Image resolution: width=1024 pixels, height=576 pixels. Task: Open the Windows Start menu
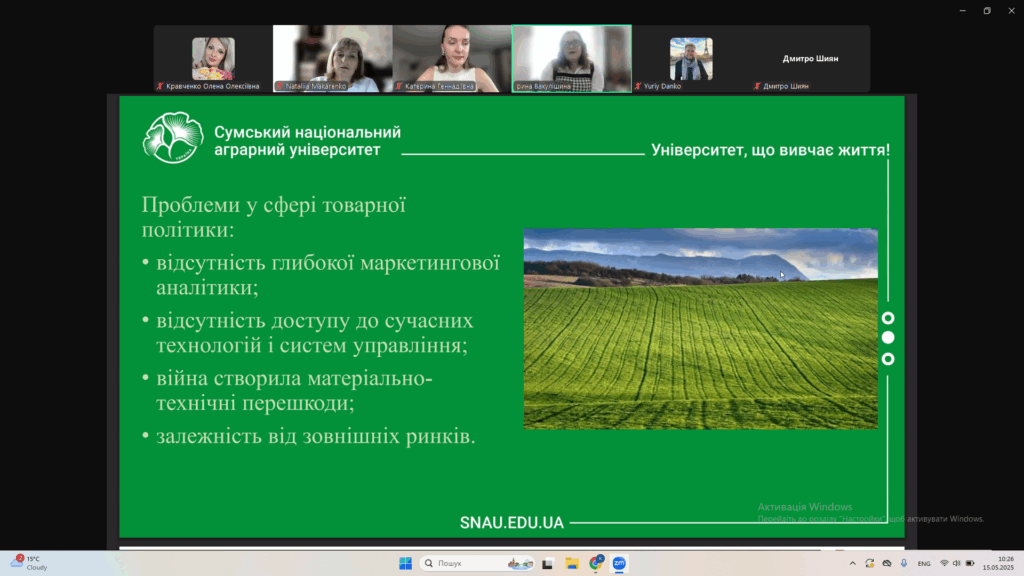click(405, 563)
